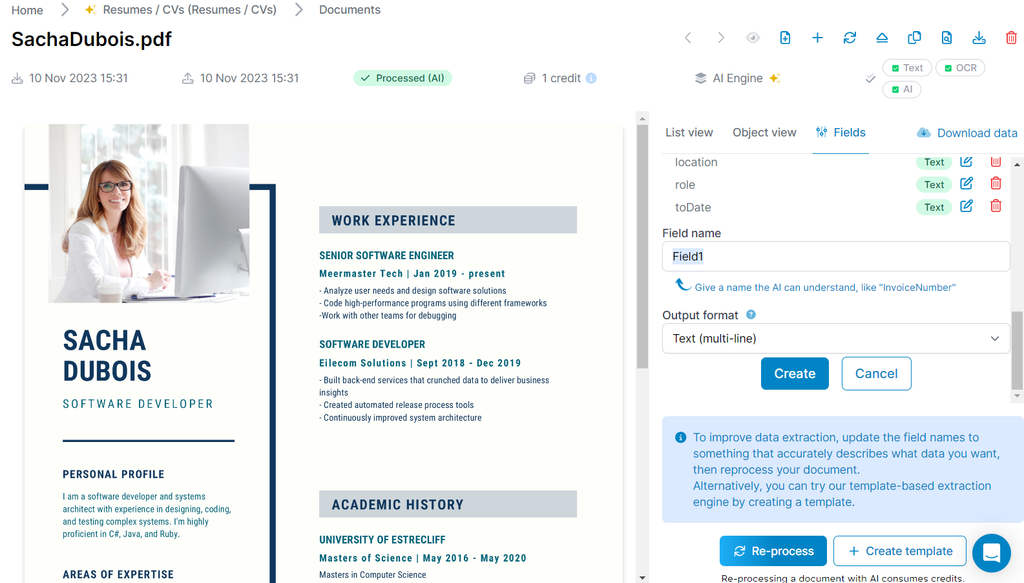Image resolution: width=1024 pixels, height=583 pixels.
Task: Toggle the Text extraction badge
Action: pyautogui.click(x=906, y=67)
